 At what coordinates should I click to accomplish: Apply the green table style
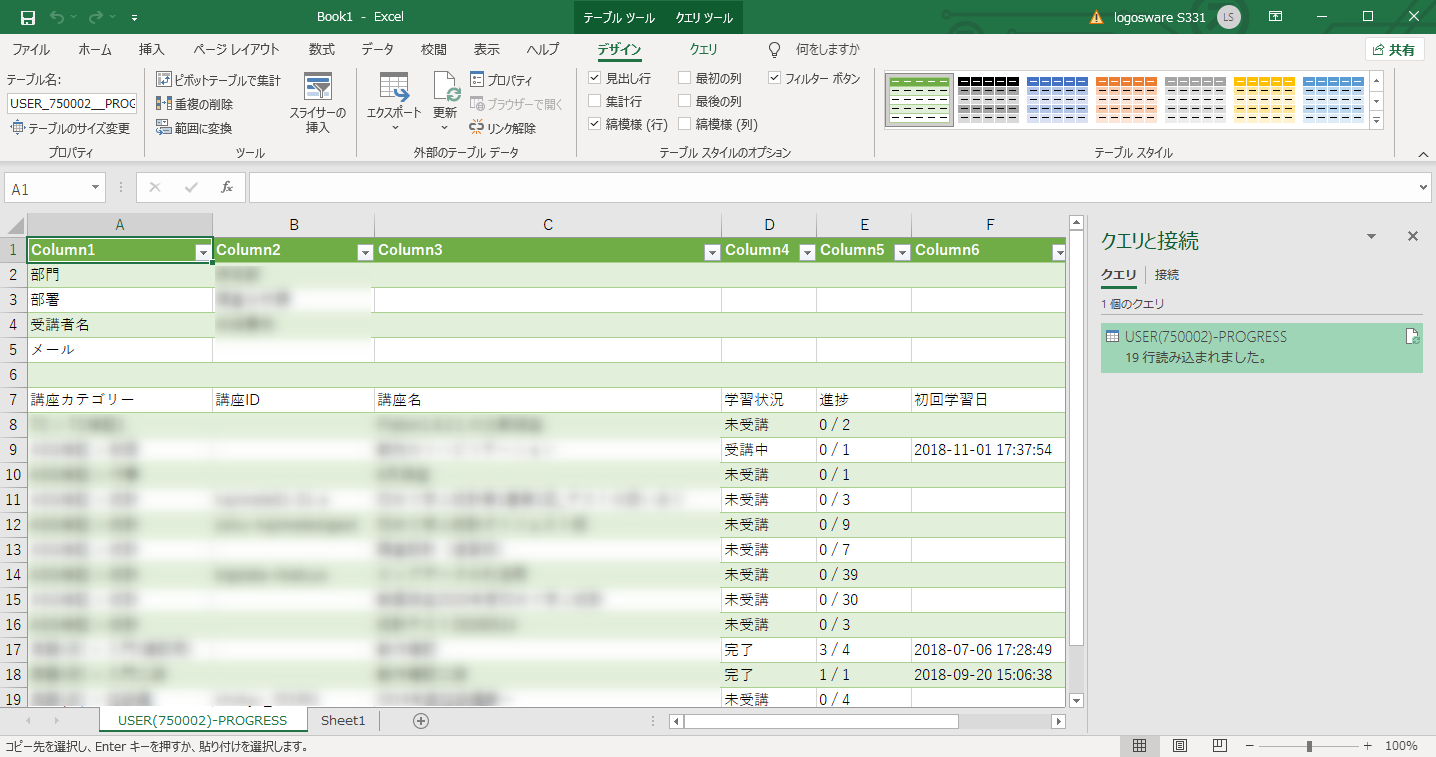(x=919, y=99)
